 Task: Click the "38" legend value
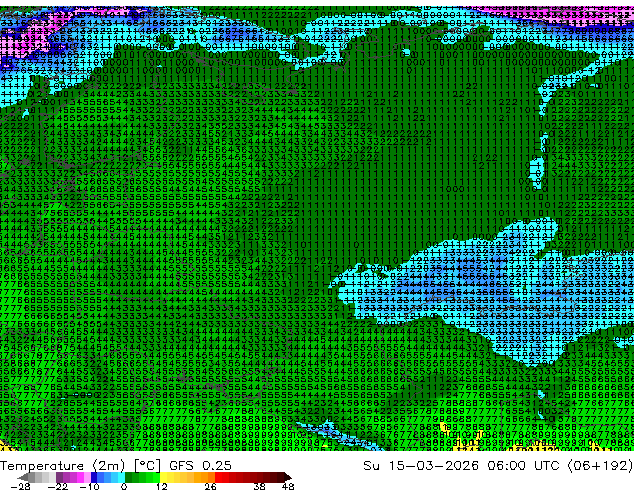click(259, 486)
